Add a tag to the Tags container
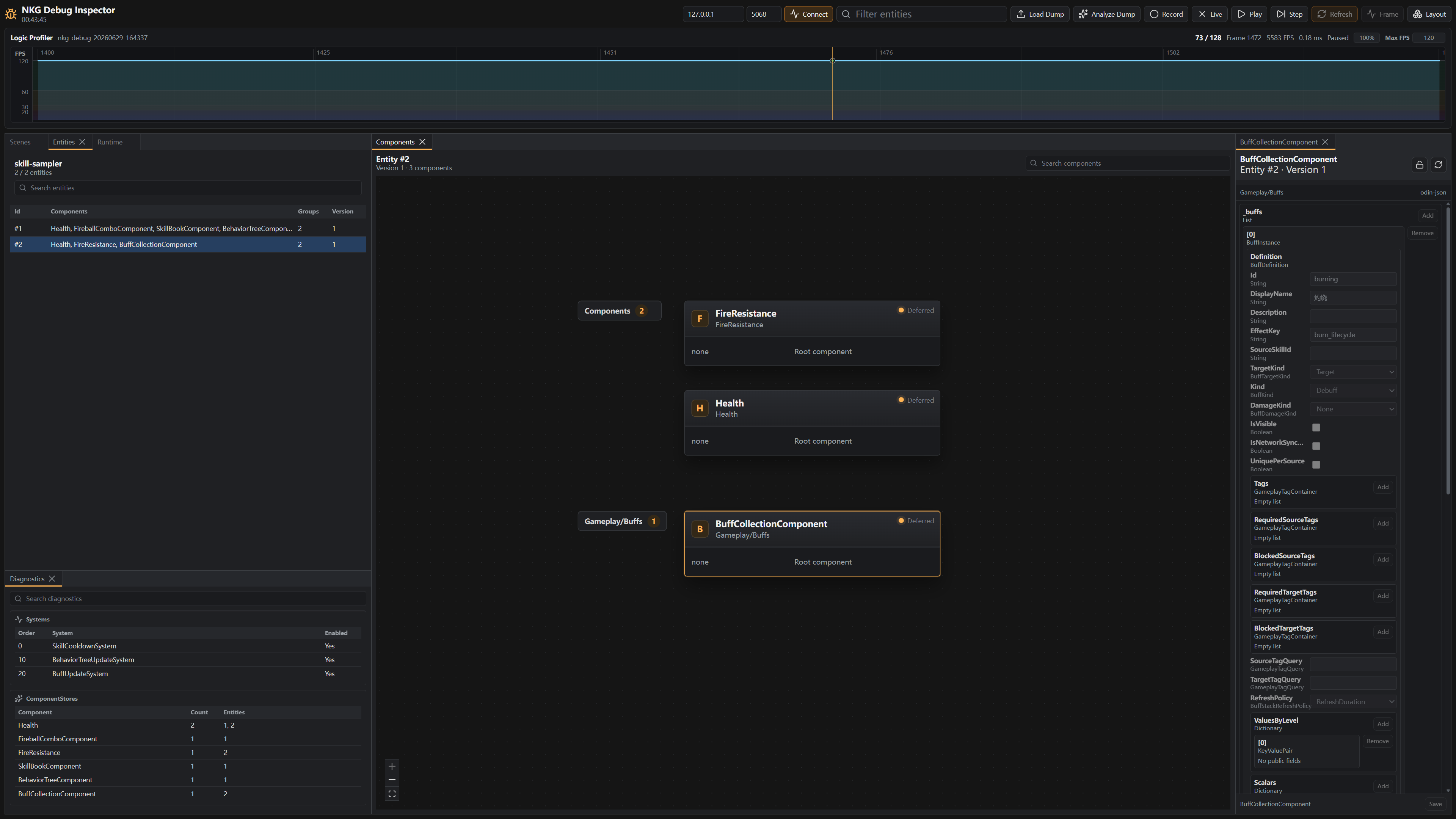The width and height of the screenshot is (1456, 819). [x=1382, y=487]
